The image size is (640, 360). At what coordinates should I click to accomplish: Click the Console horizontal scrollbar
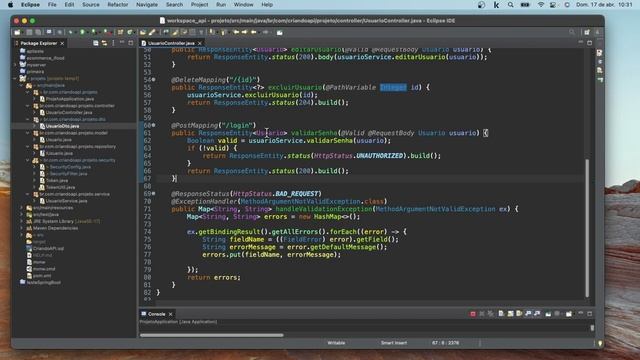211,335
